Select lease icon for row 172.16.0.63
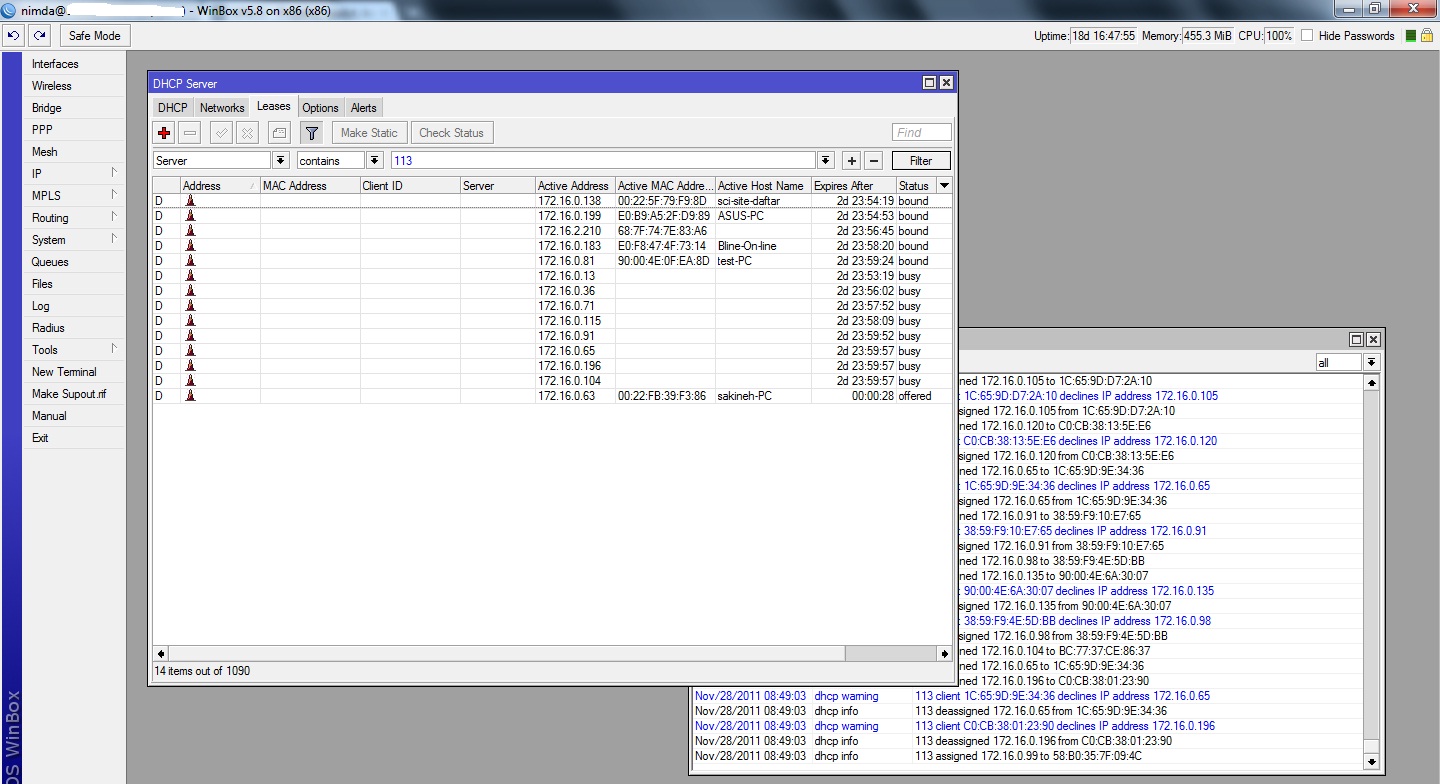The width and height of the screenshot is (1440, 784). coord(190,396)
